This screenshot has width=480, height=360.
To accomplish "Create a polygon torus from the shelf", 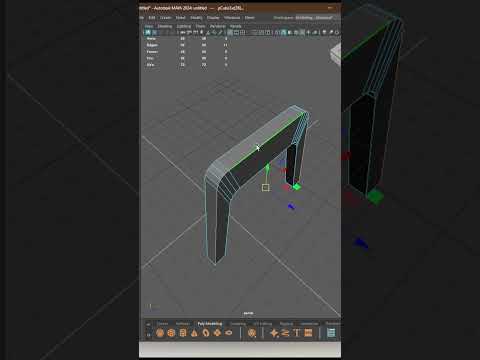I will point(206,333).
